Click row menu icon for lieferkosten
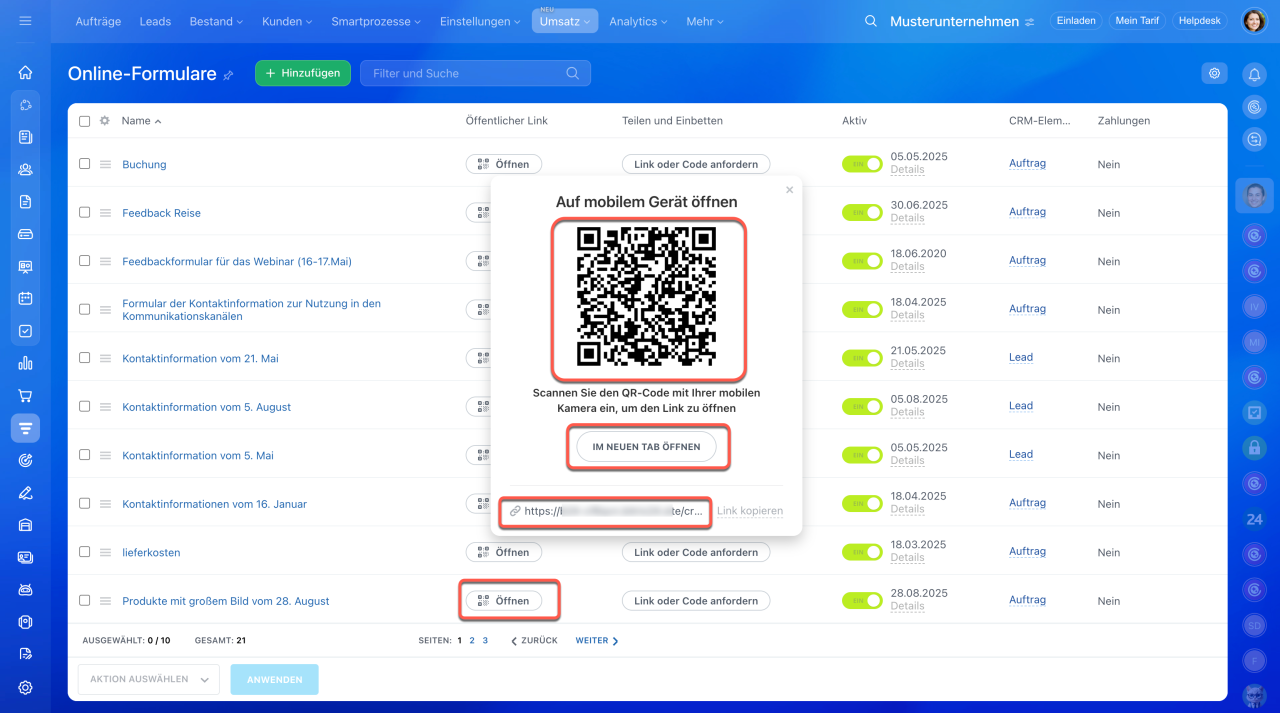Screen dimensions: 1280x713 pyautogui.click(x=105, y=552)
